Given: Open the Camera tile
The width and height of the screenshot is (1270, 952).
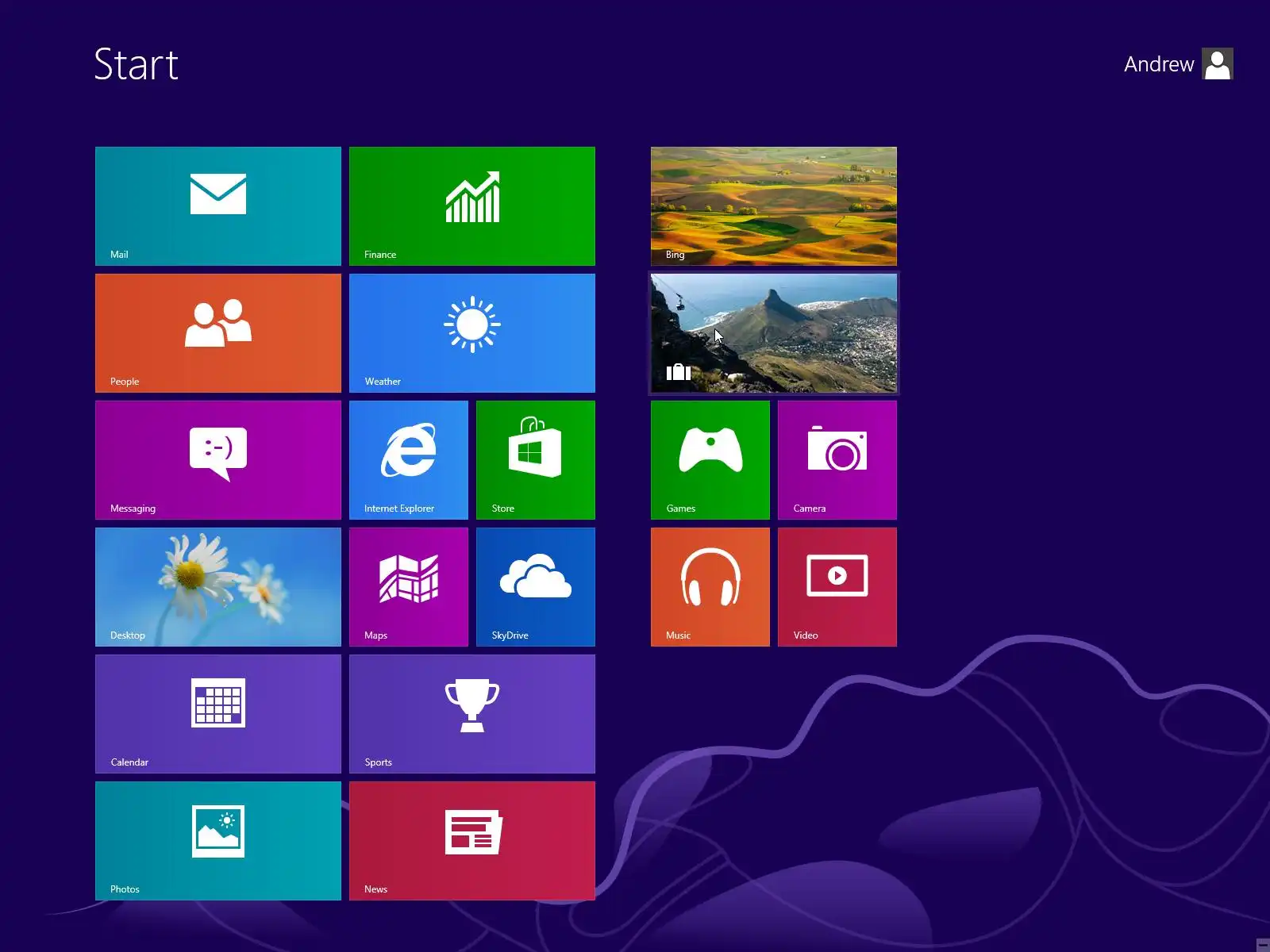Looking at the screenshot, I should 837,460.
